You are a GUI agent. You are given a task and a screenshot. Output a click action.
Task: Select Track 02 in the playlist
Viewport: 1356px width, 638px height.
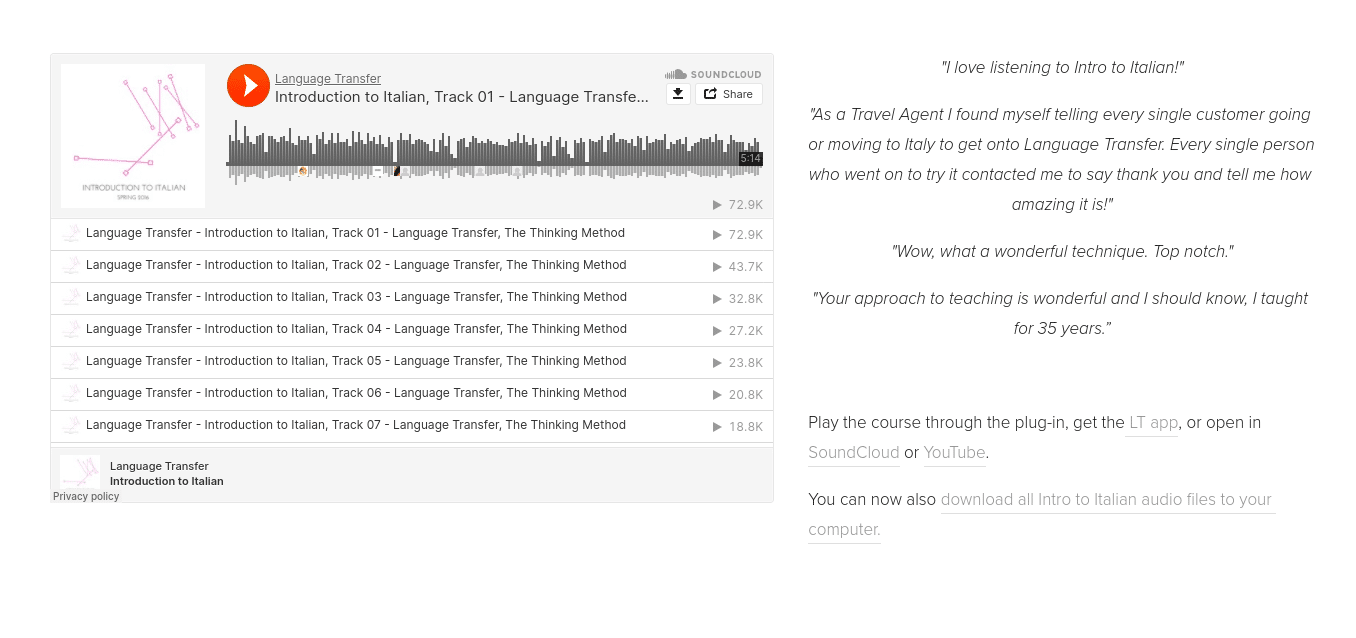pyautogui.click(x=356, y=265)
